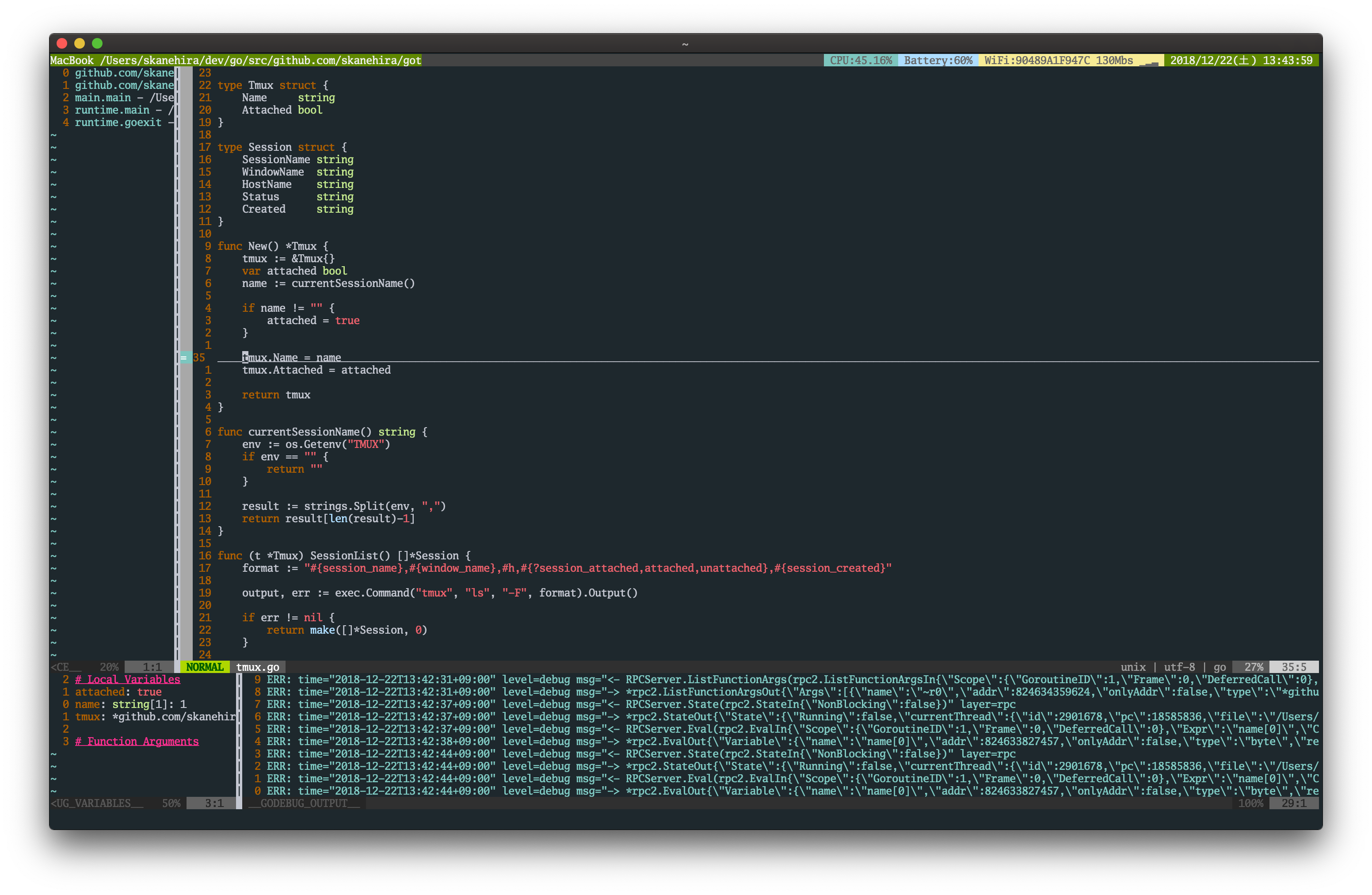Viewport: 1372px width, 895px height.
Task: Click the format := "#{session_name}" string line
Action: pyautogui.click(x=567, y=568)
